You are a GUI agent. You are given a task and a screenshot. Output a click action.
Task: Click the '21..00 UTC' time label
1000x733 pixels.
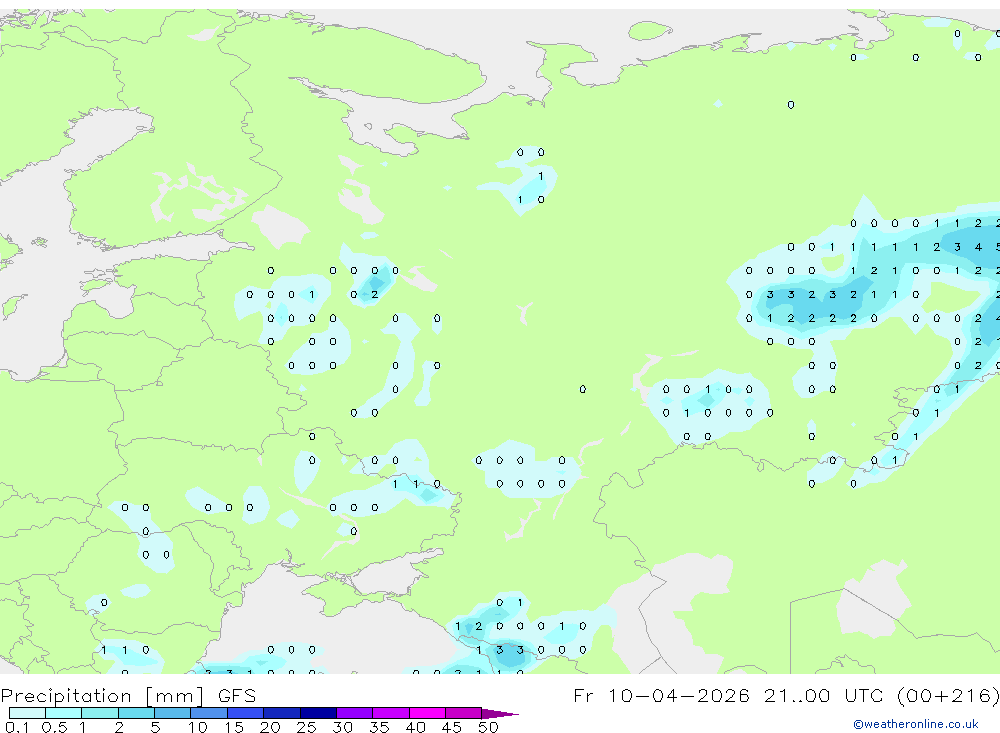pos(825,695)
